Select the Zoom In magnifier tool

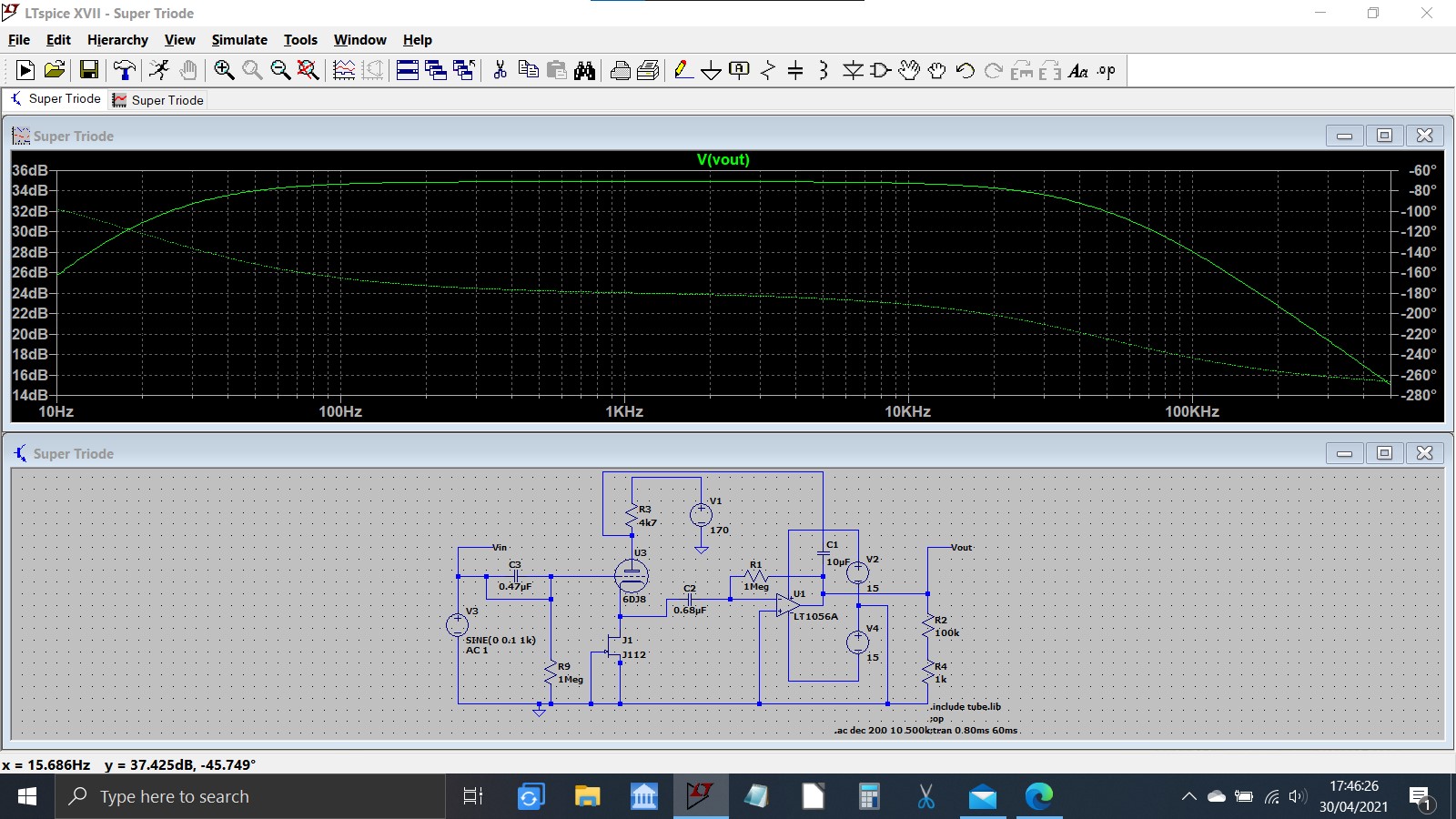224,70
